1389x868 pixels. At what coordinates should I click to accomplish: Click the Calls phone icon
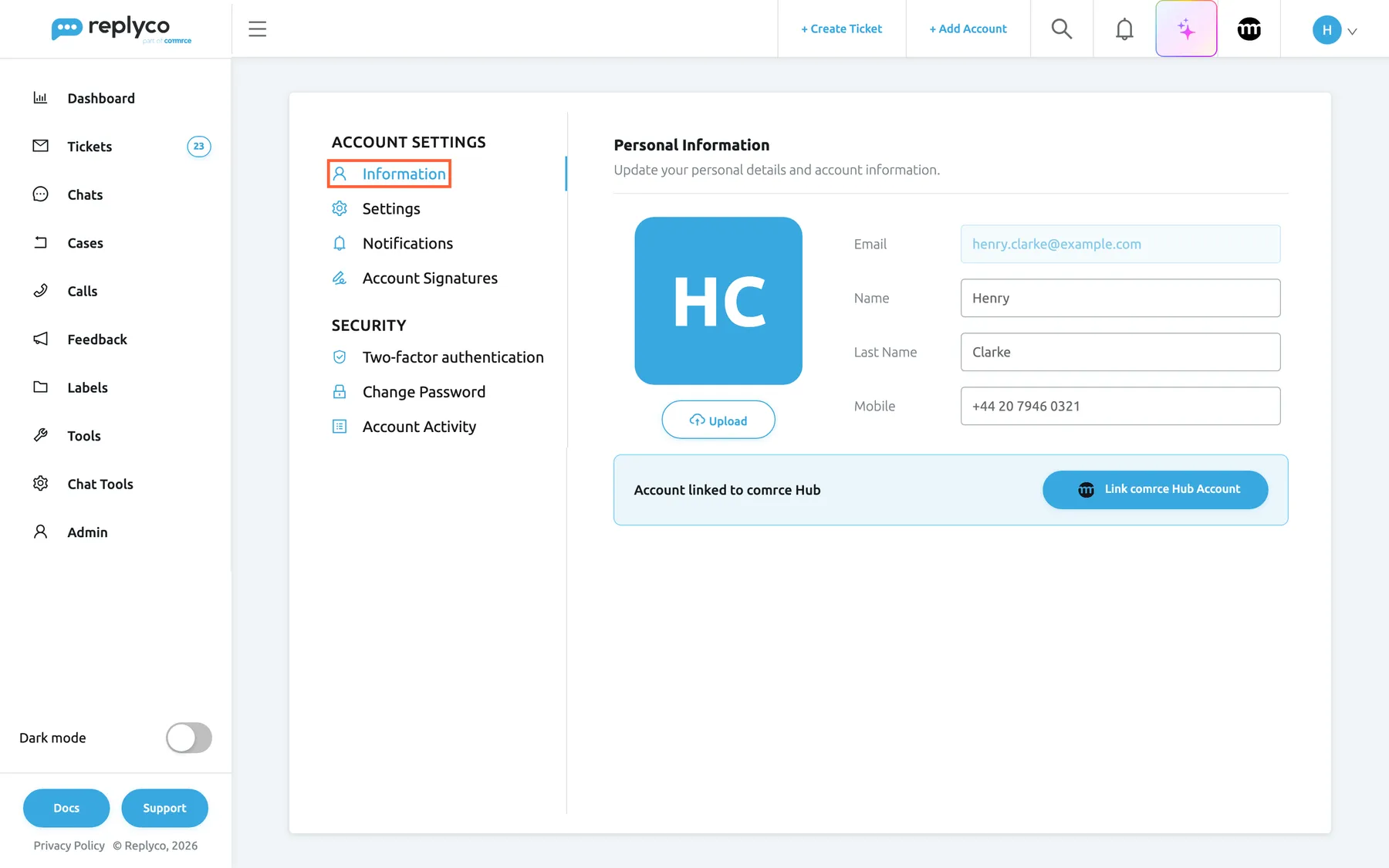click(x=40, y=291)
